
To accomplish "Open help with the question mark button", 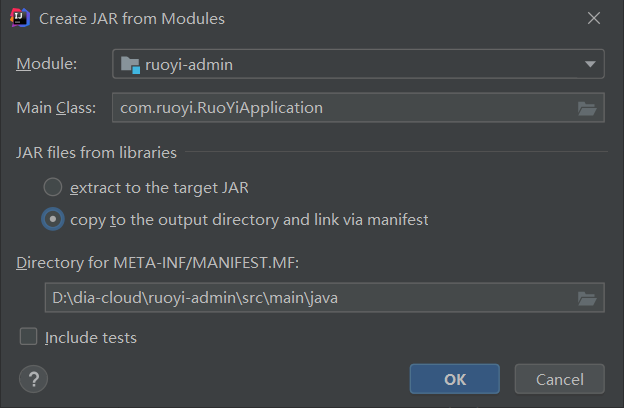I will click(x=33, y=379).
